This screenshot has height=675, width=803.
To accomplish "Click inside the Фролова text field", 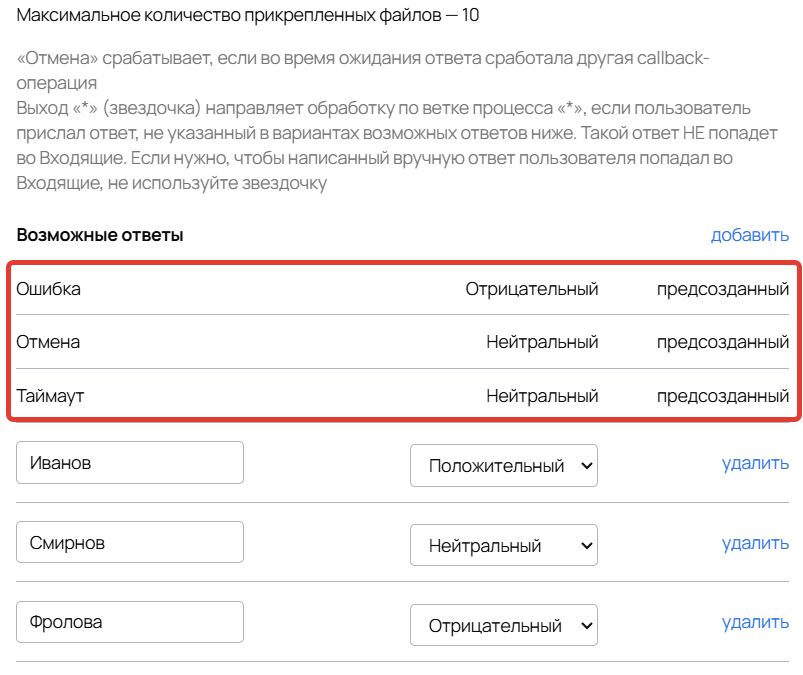I will click(129, 621).
